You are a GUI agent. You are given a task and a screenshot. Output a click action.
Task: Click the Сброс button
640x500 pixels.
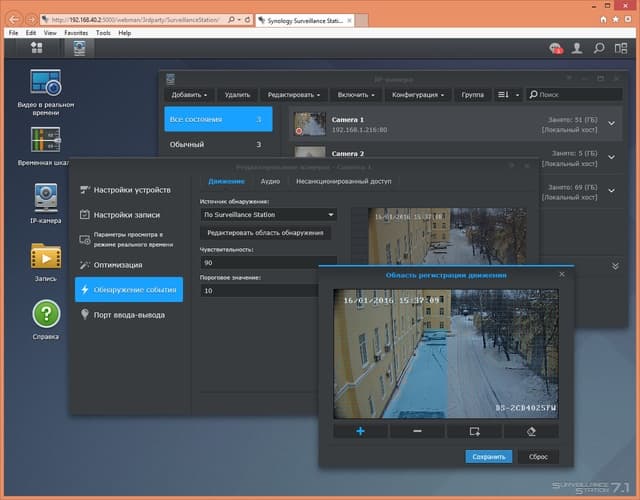(x=538, y=456)
